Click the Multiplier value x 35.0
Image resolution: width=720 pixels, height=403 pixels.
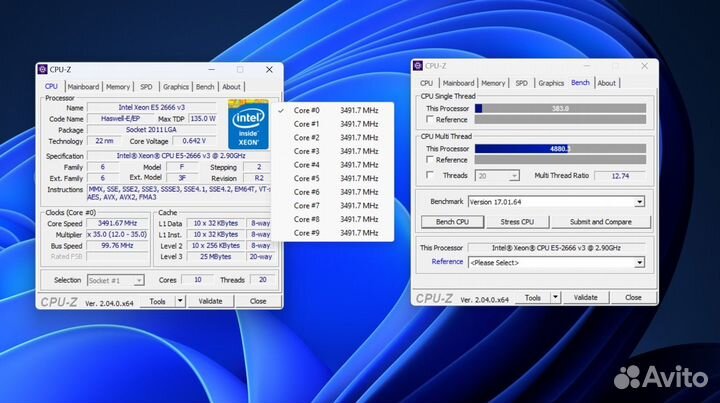tap(118, 234)
